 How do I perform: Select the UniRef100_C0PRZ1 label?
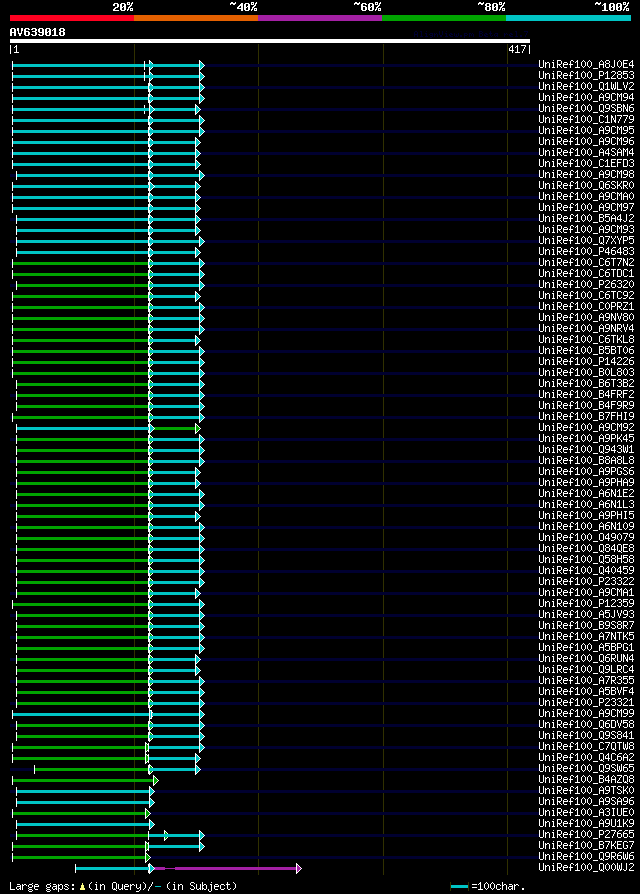[x=586, y=306]
